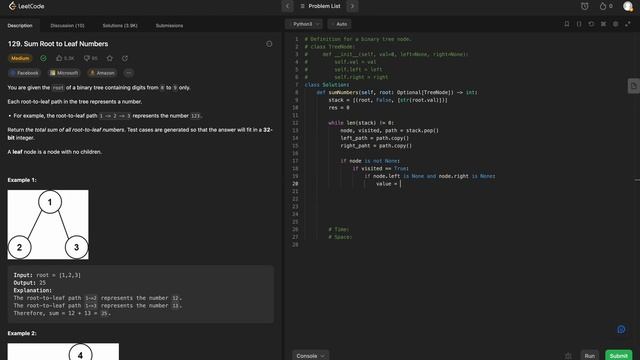The height and width of the screenshot is (360, 640).
Task: Add problem to favorites star
Action: pyautogui.click(x=109, y=58)
